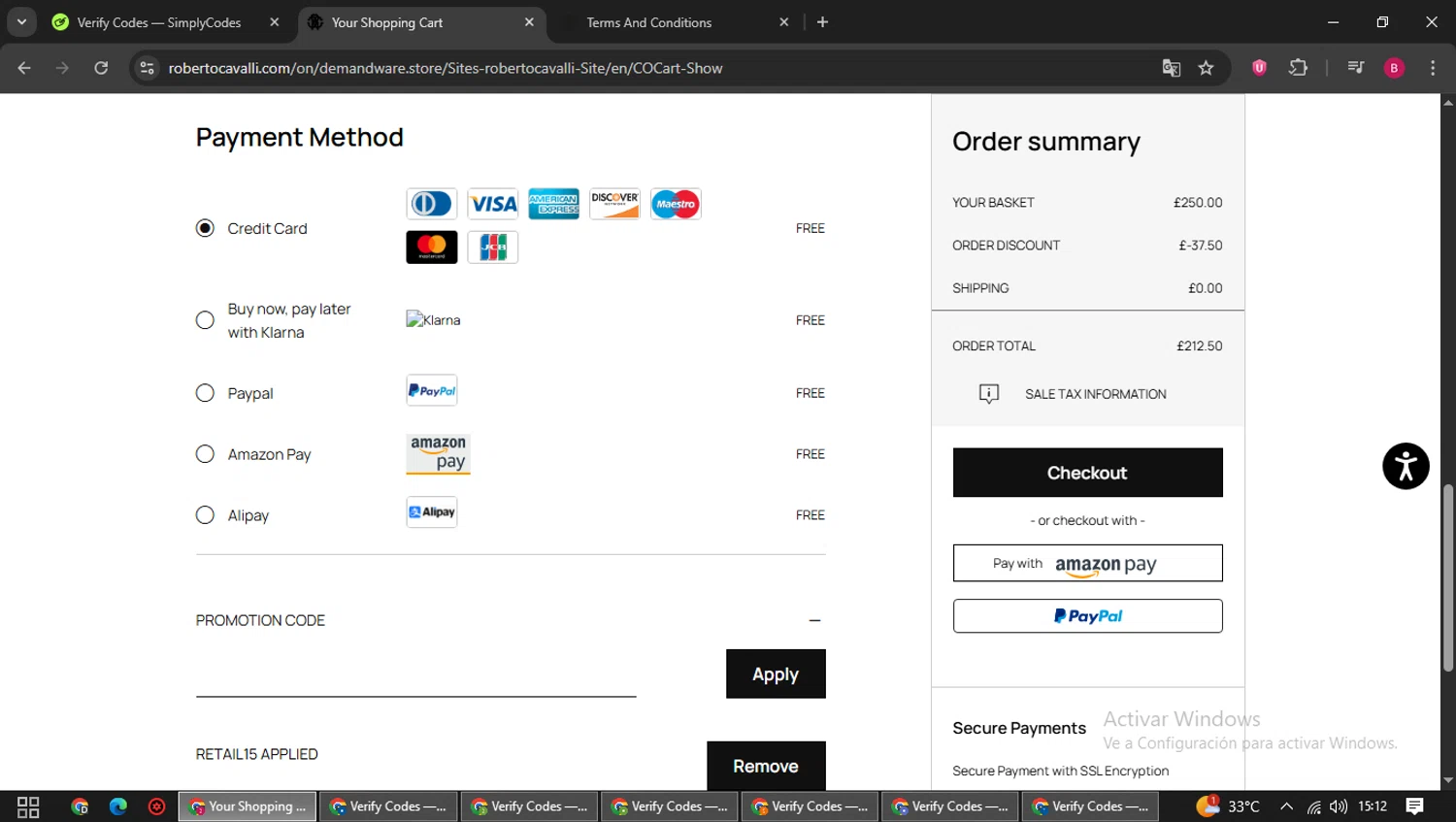Click the American Express card logo
The image size is (1456, 822).
tap(554, 204)
